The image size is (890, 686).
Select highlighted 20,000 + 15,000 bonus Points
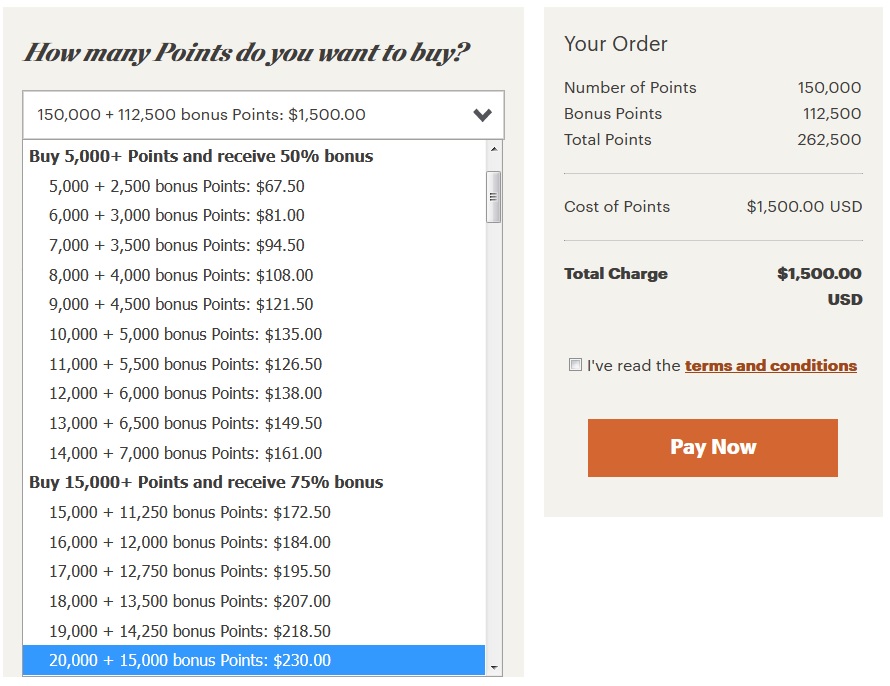pyautogui.click(x=189, y=660)
